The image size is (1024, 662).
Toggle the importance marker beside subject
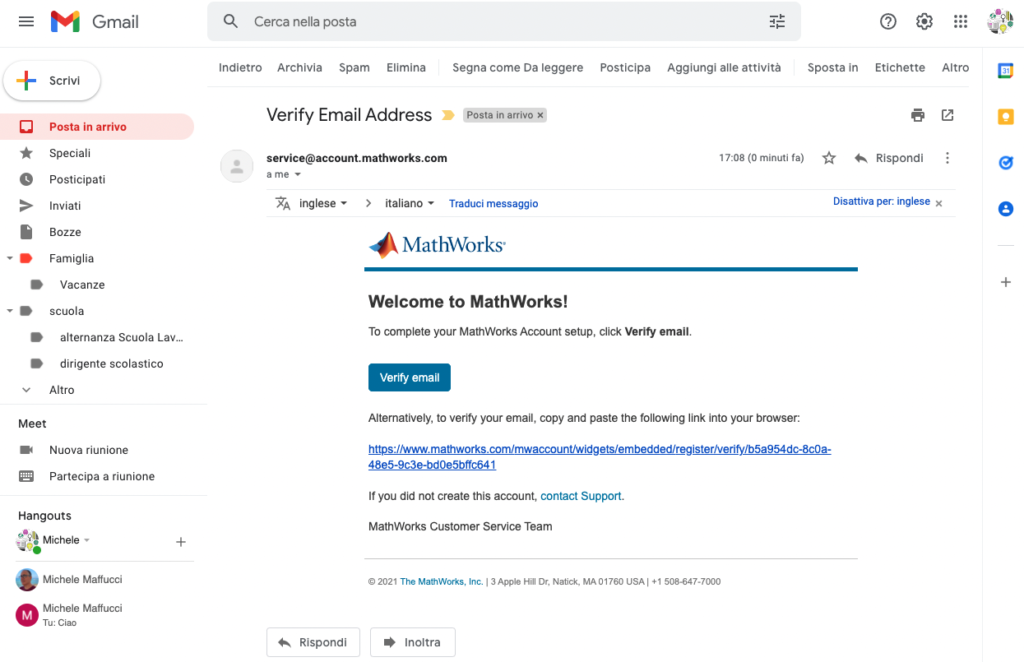[448, 115]
